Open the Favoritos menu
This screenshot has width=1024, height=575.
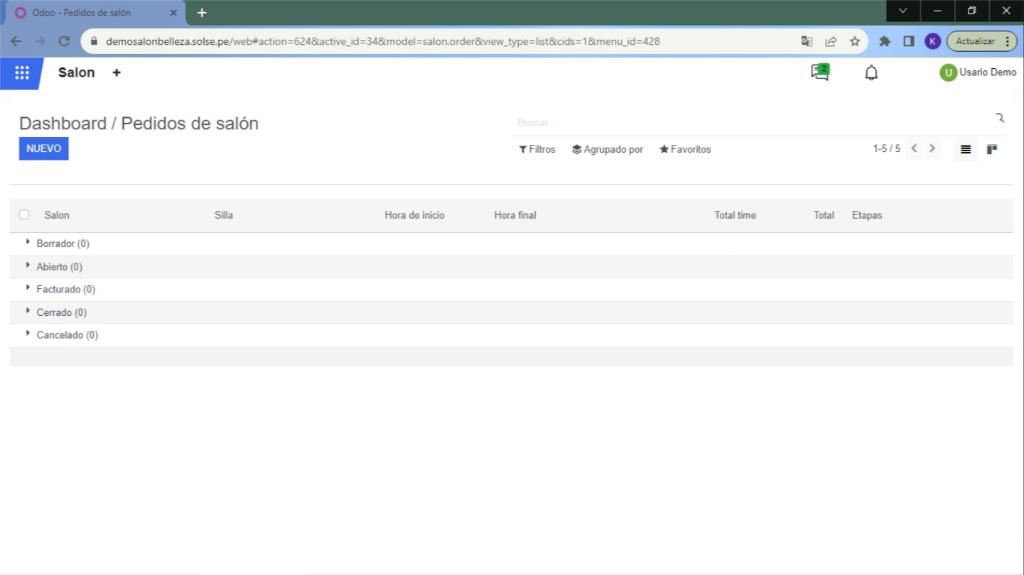[685, 150]
